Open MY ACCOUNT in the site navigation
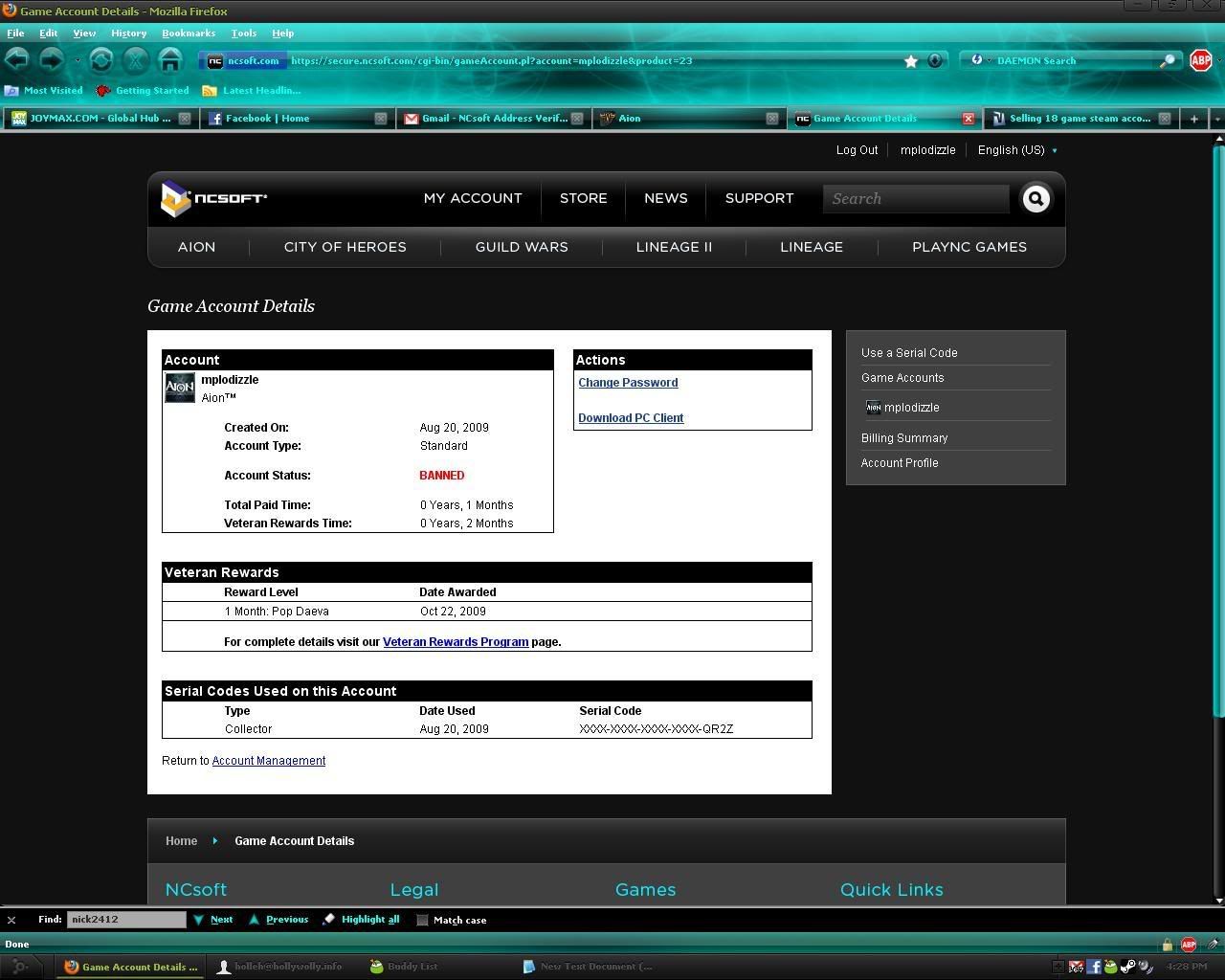This screenshot has height=980, width=1225. 473,198
